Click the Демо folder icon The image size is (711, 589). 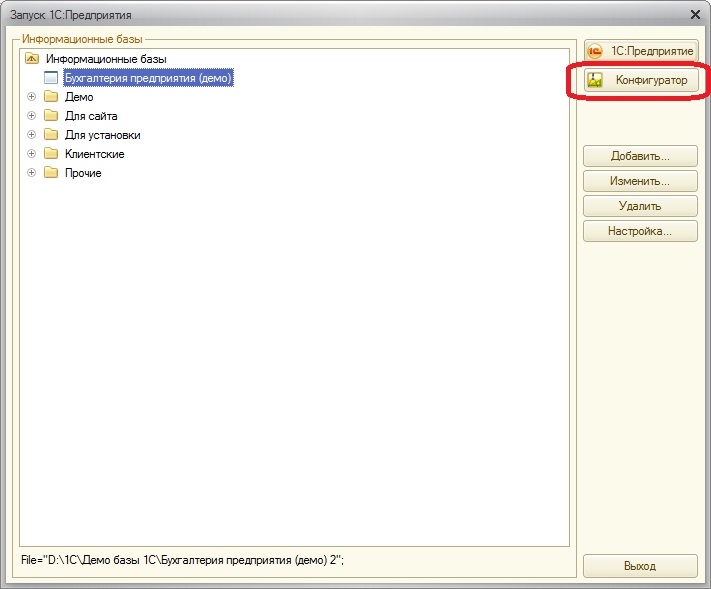point(51,97)
